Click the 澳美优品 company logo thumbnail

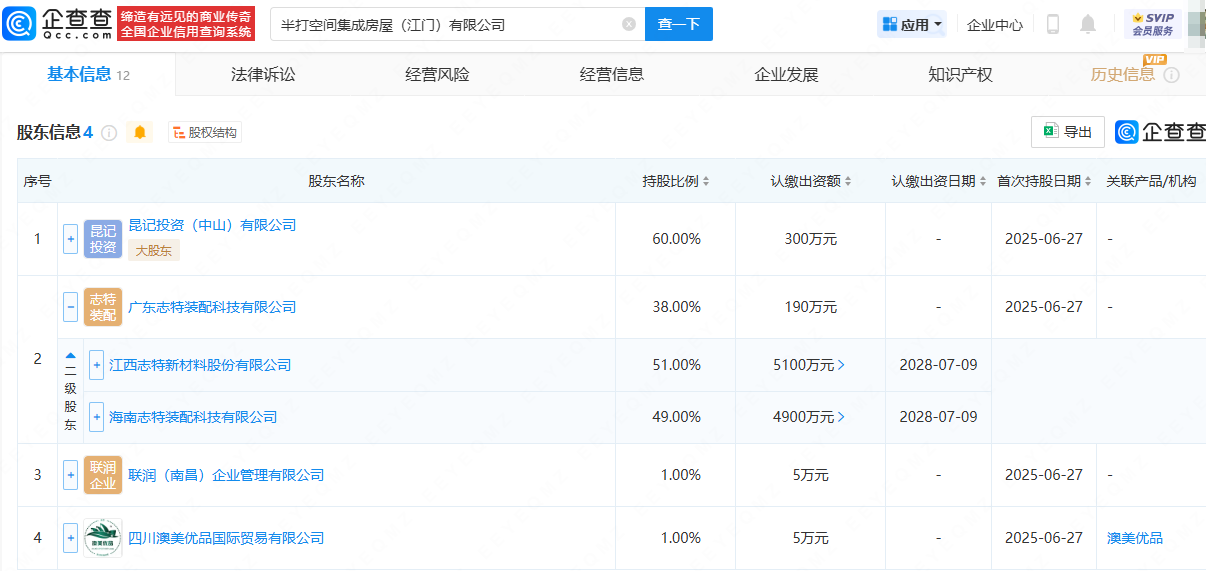[x=103, y=538]
